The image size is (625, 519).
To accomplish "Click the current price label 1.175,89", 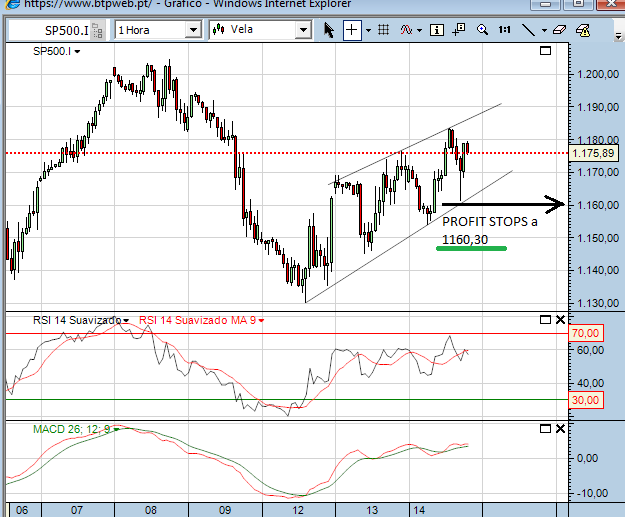I will pyautogui.click(x=593, y=153).
